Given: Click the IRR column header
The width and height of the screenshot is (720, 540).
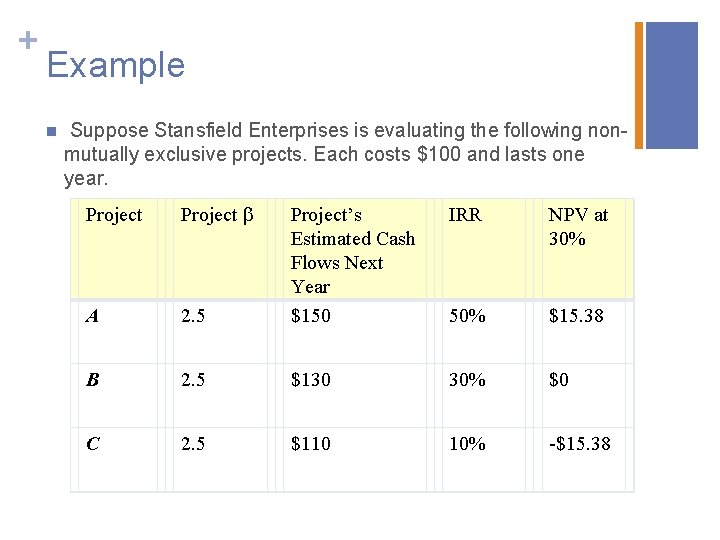Looking at the screenshot, I should (465, 214).
